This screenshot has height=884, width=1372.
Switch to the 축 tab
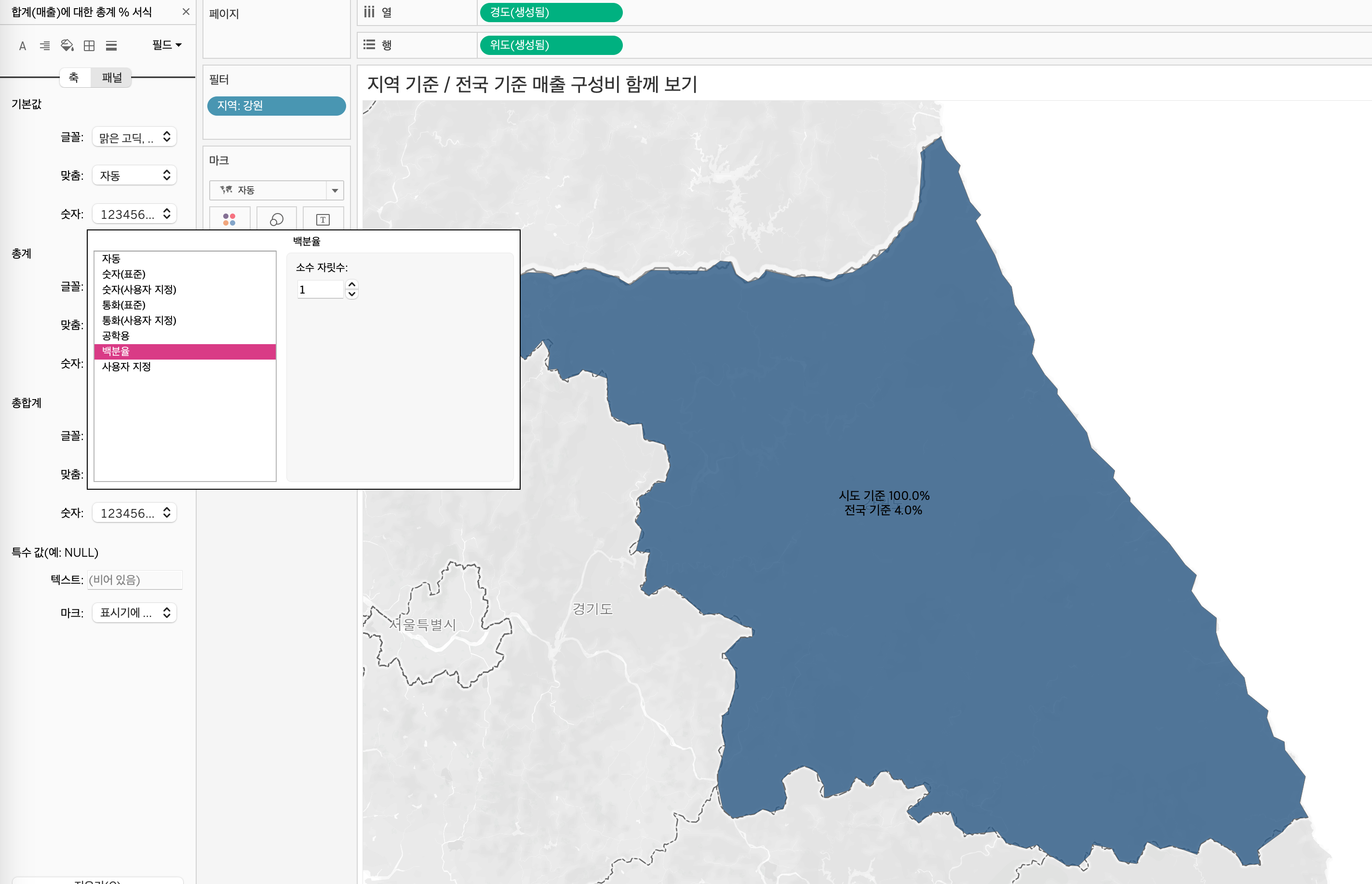click(x=74, y=78)
